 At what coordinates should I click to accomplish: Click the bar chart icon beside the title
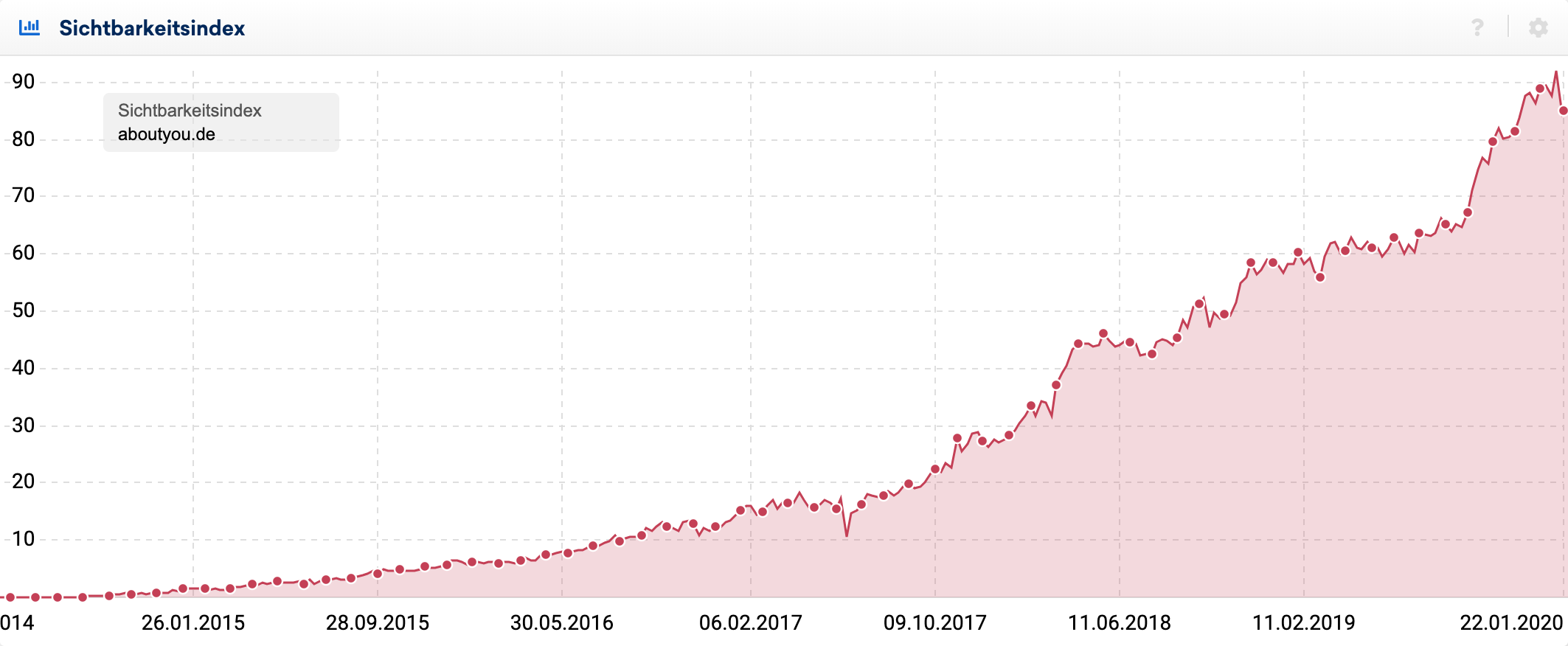(30, 28)
